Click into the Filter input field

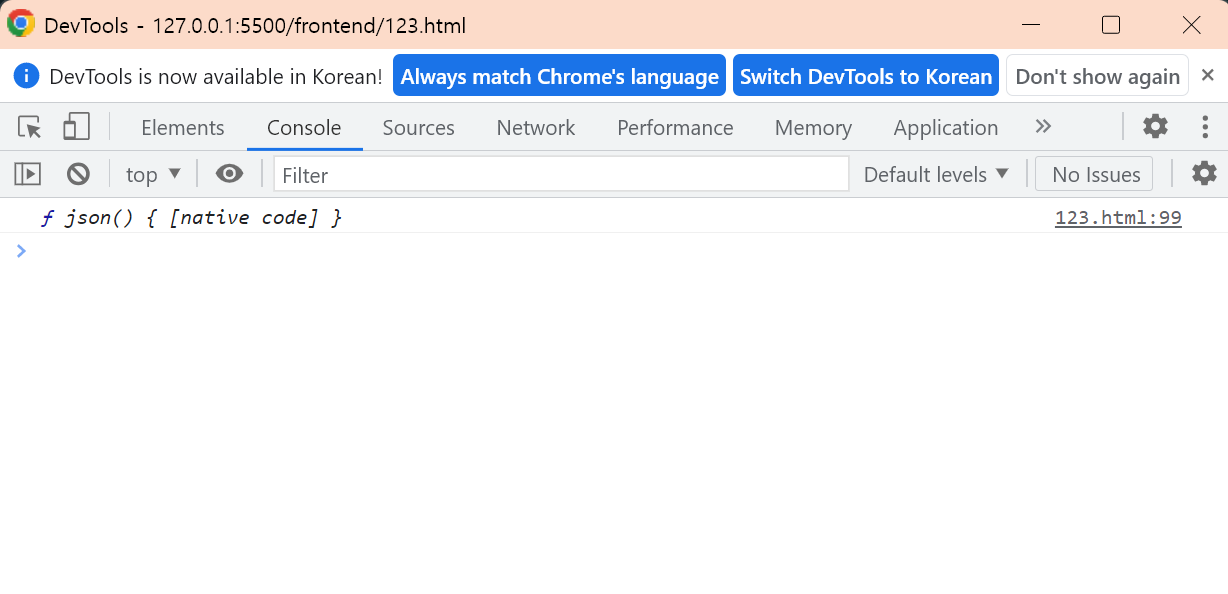pos(561,174)
